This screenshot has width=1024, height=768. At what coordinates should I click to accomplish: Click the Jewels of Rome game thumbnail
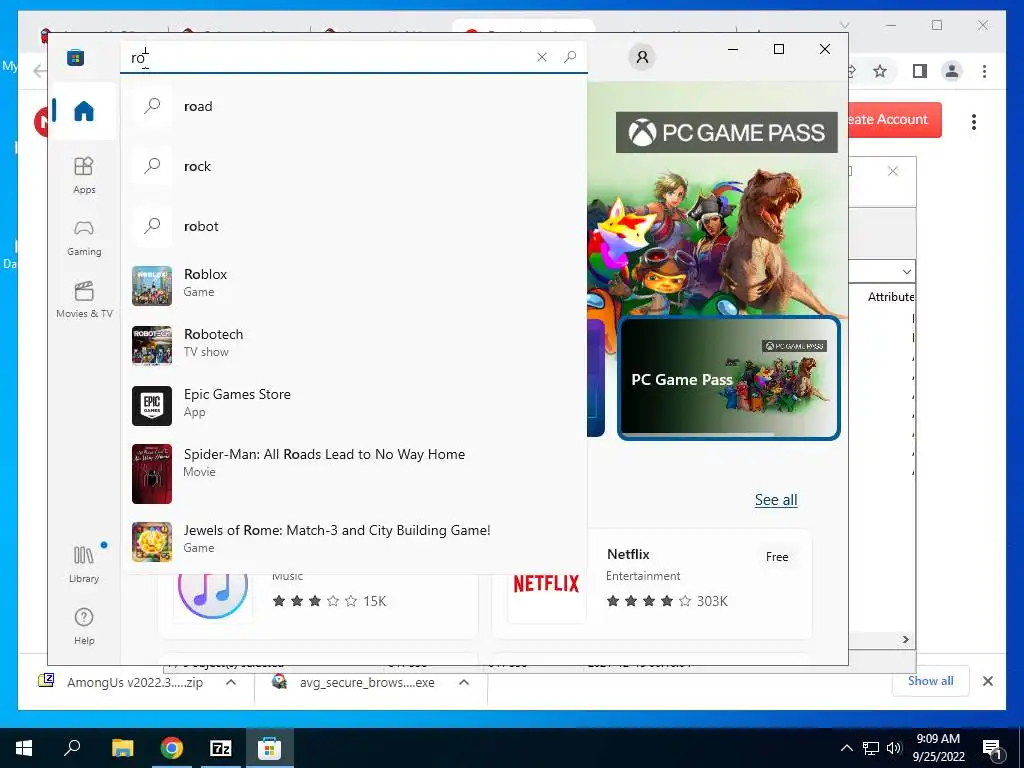(x=152, y=541)
